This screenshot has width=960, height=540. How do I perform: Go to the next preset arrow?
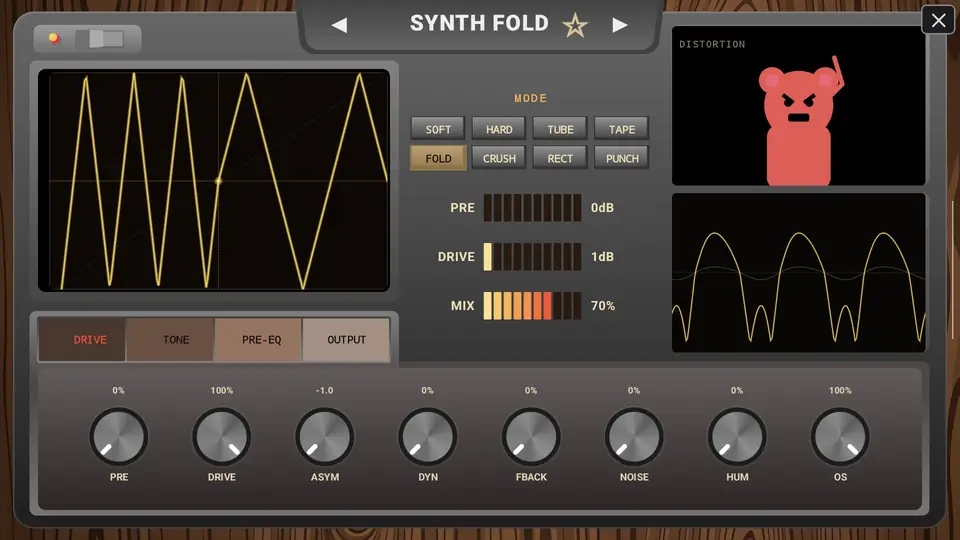620,25
